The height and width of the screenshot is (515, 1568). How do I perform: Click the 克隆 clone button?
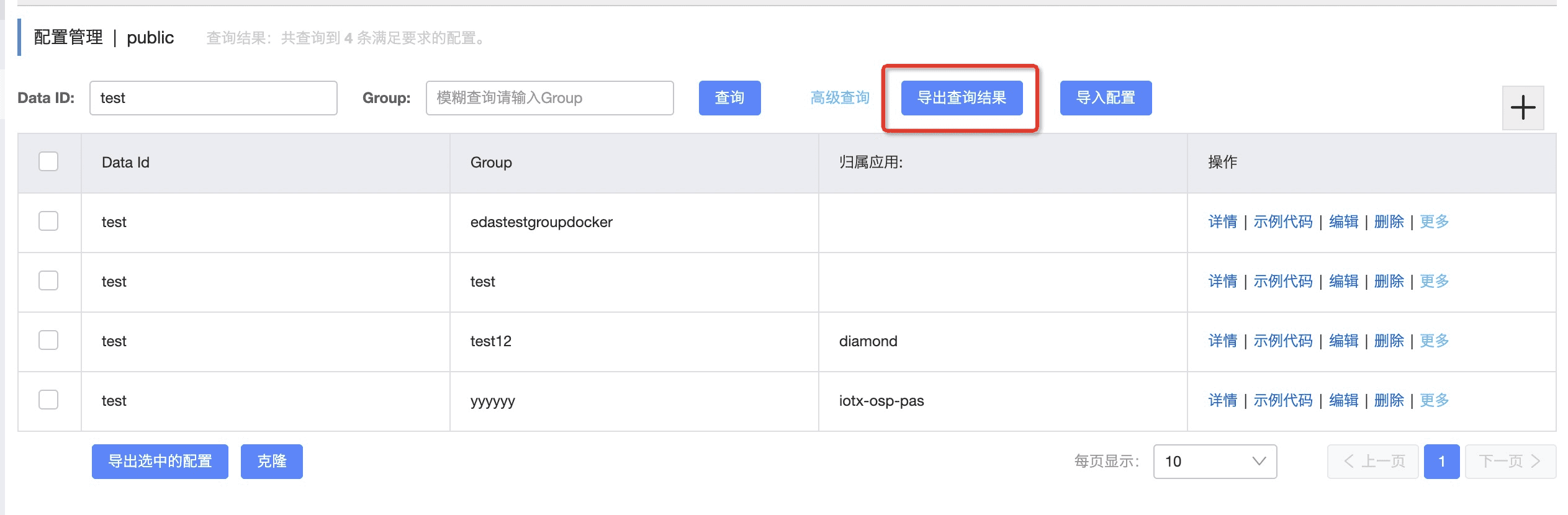[x=272, y=461]
